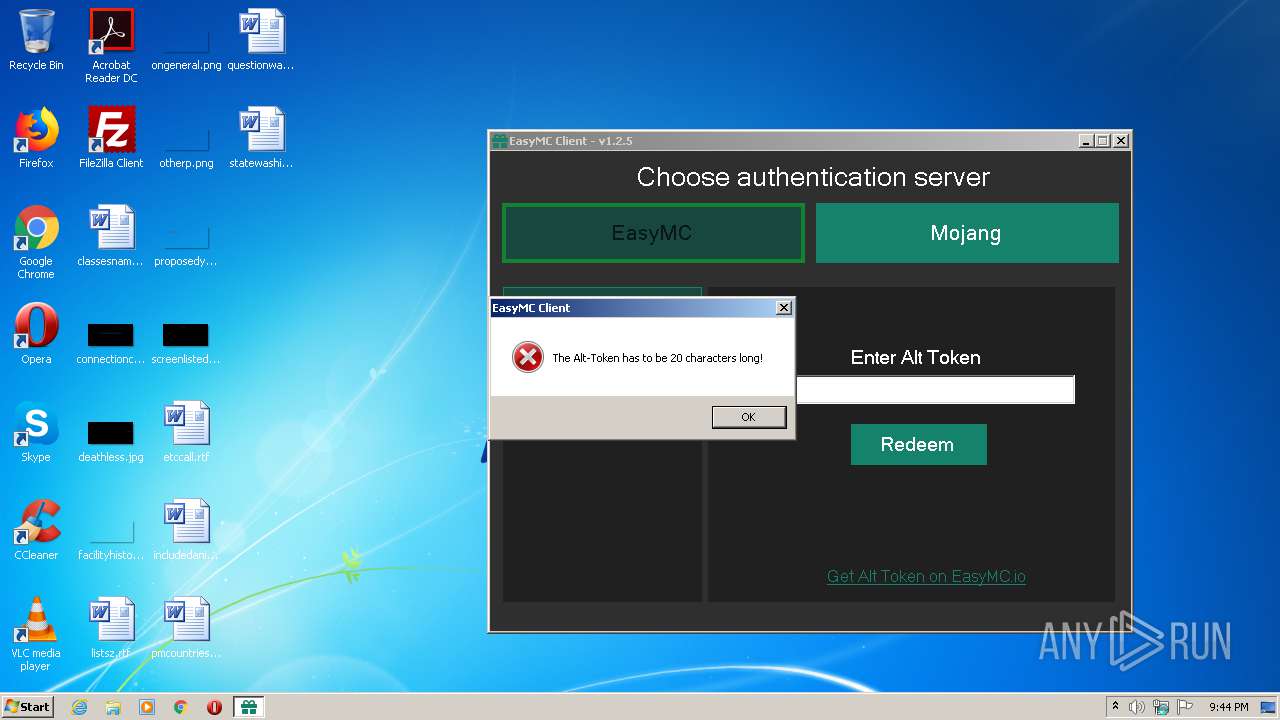Click the Alt-Token 20 characters error message
Viewport: 1280px width, 720px height.
coord(658,358)
